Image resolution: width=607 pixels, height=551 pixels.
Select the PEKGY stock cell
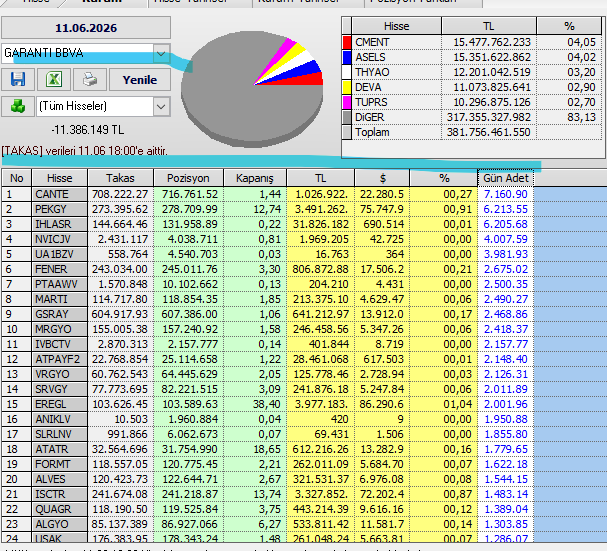[60, 209]
